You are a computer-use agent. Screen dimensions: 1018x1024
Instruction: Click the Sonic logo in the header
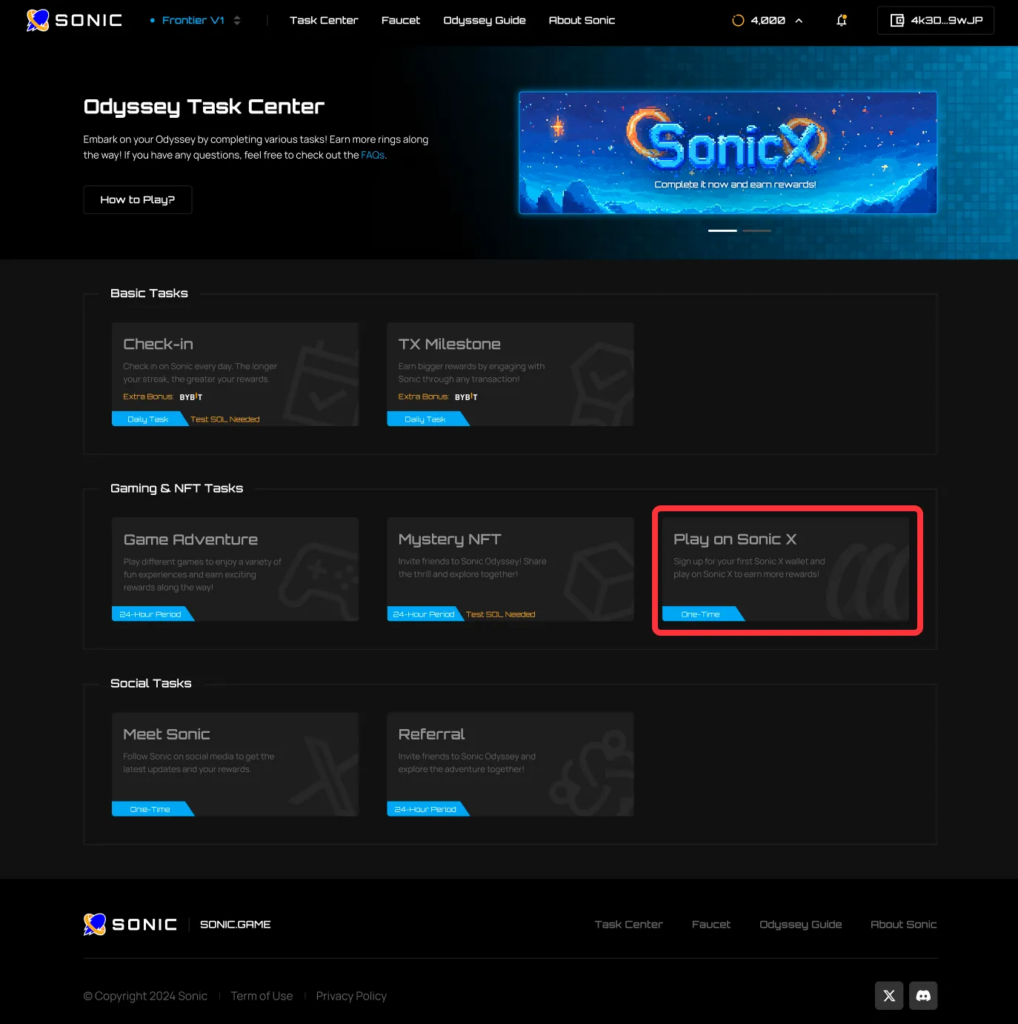[x=74, y=20]
